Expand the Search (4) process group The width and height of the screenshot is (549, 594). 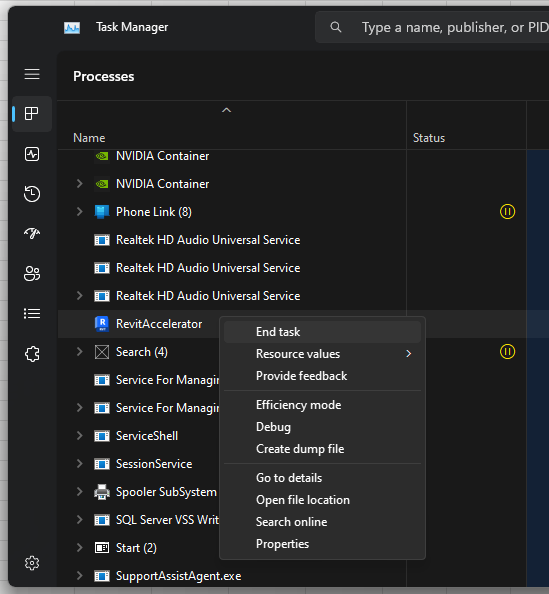[x=80, y=352]
